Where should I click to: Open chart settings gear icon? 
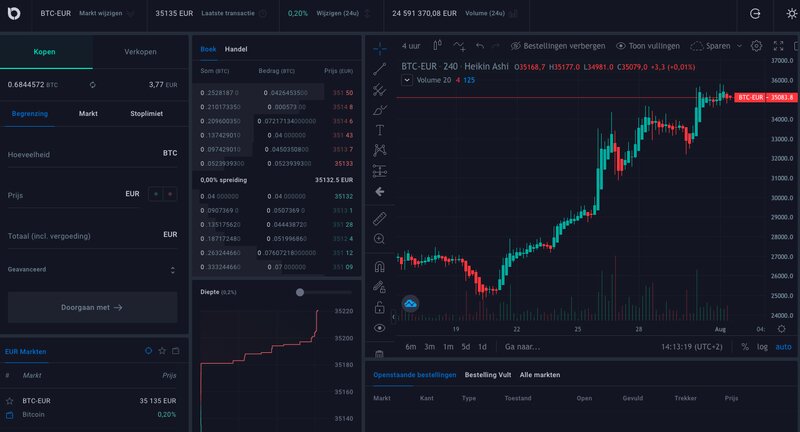pos(756,46)
